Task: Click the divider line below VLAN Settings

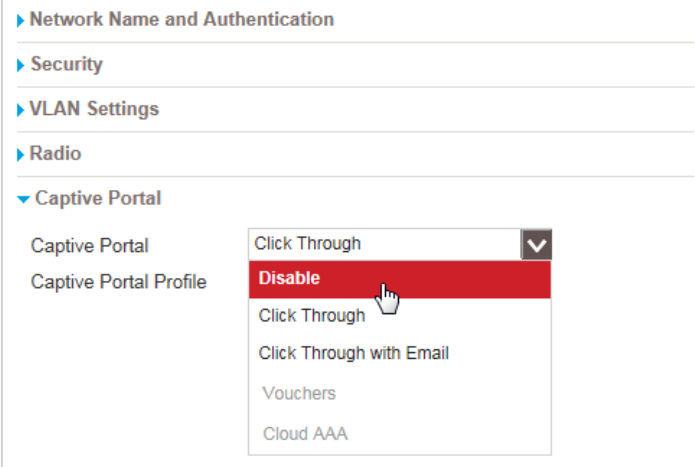Action: (350, 131)
